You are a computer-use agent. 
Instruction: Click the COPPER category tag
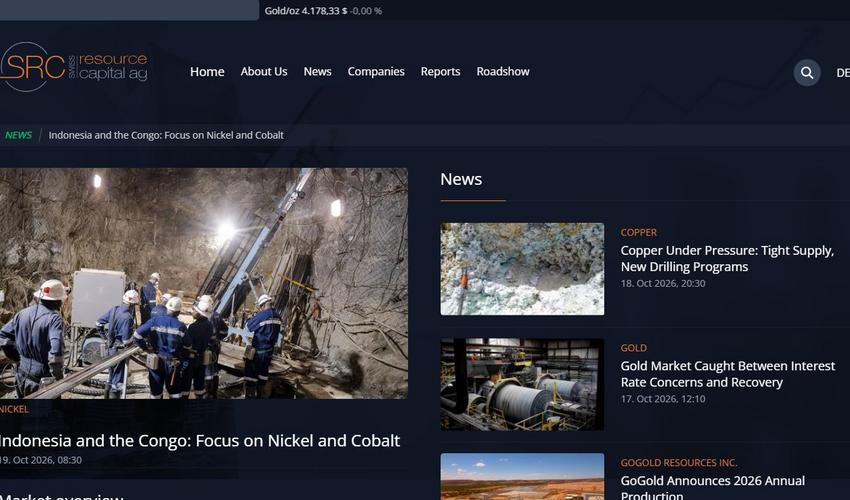pyautogui.click(x=639, y=232)
